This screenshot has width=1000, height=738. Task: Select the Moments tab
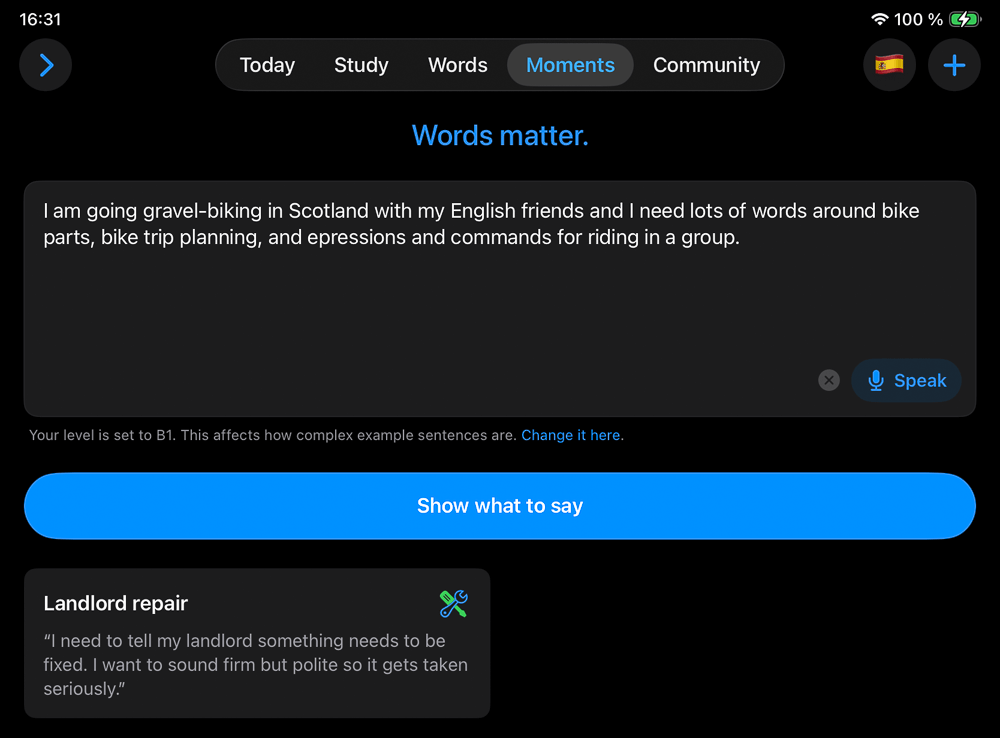click(570, 65)
